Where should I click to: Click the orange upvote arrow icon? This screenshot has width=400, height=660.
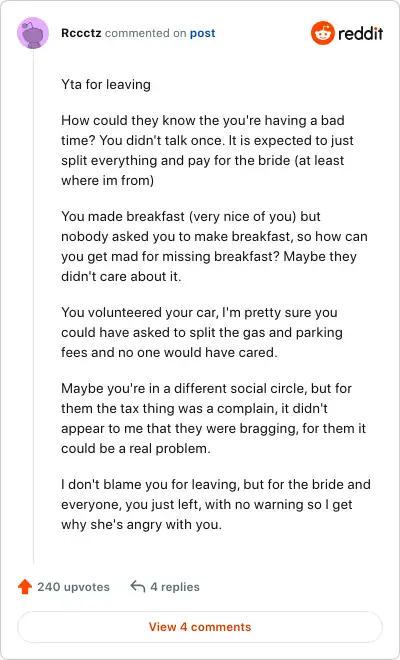(x=25, y=587)
